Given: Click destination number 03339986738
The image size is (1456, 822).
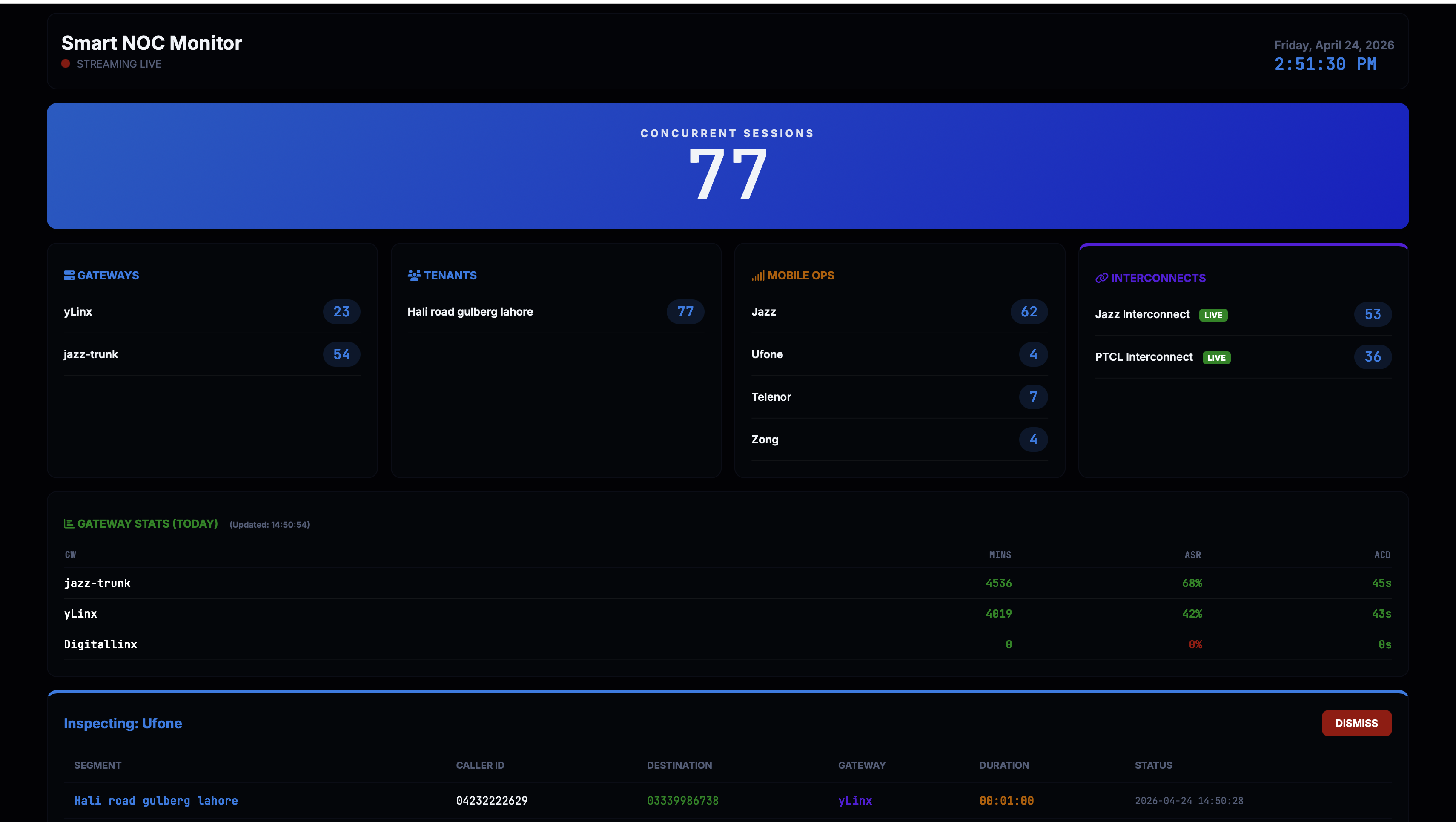Looking at the screenshot, I should coord(683,801).
